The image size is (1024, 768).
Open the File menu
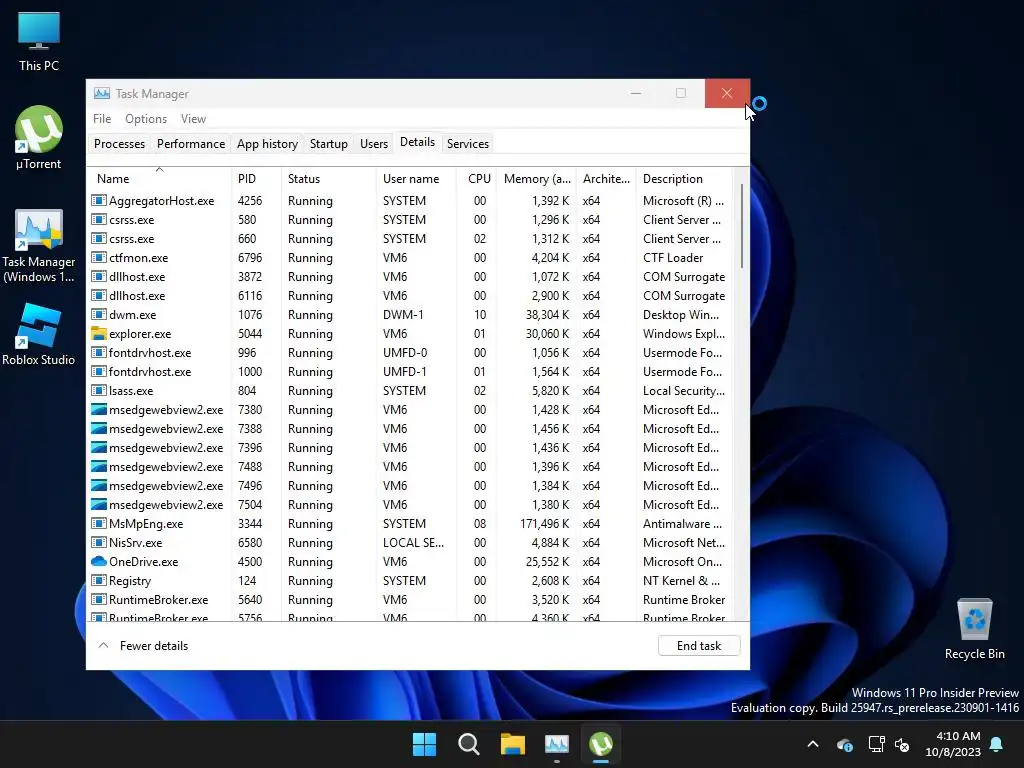tap(102, 119)
